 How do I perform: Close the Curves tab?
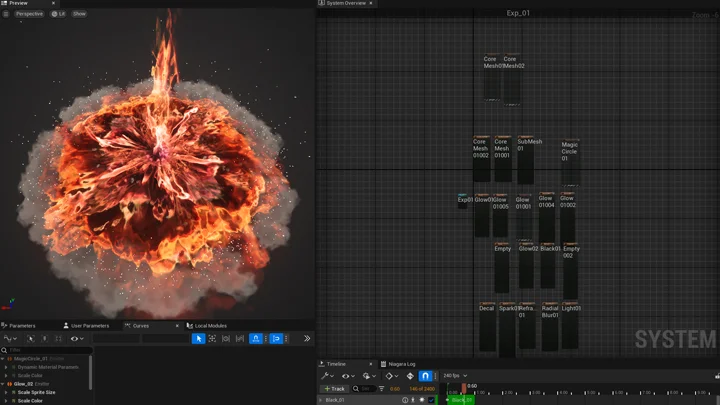tap(177, 326)
